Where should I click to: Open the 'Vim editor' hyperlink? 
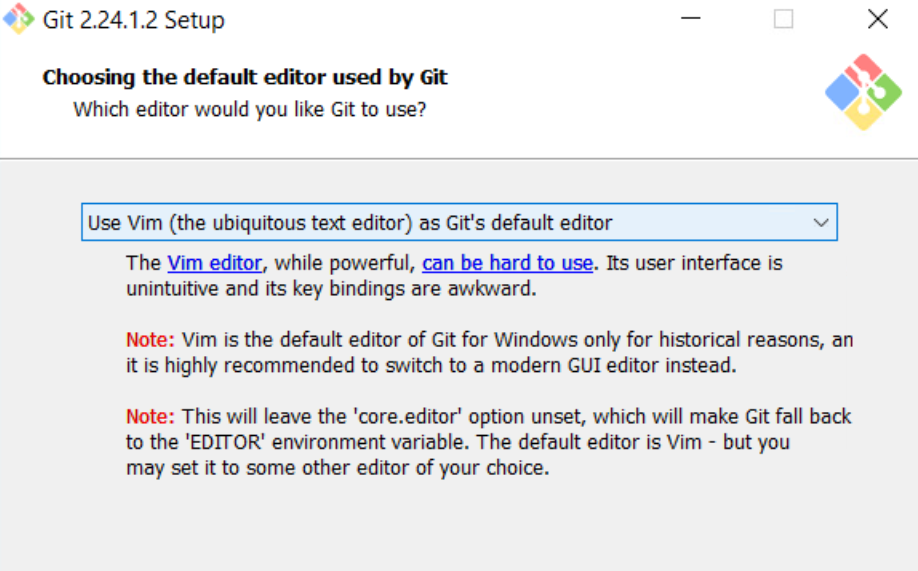point(215,264)
